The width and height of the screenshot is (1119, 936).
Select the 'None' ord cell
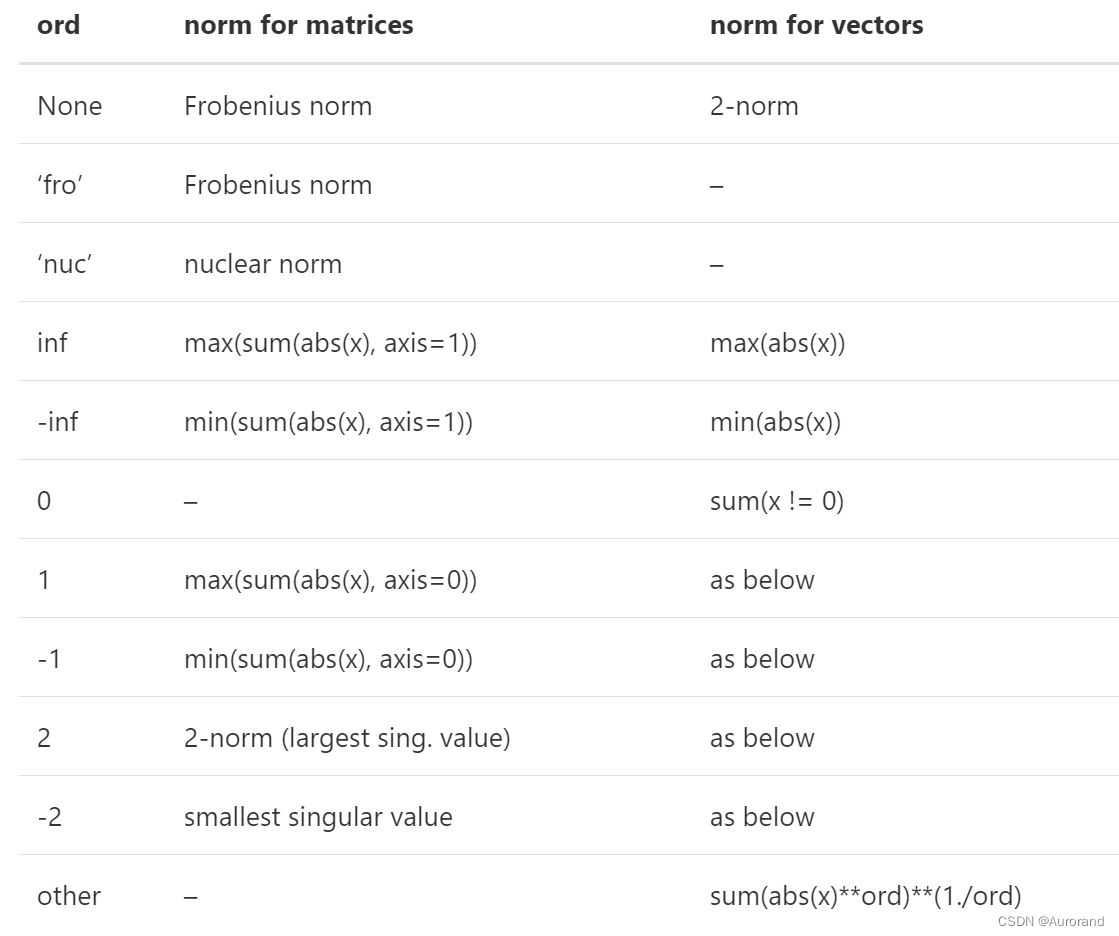click(x=69, y=106)
